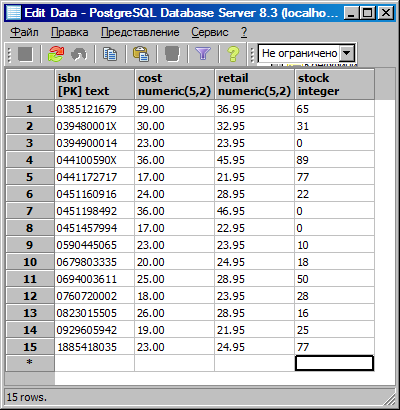Click retail cell 22.95 in row 8

tap(254, 228)
